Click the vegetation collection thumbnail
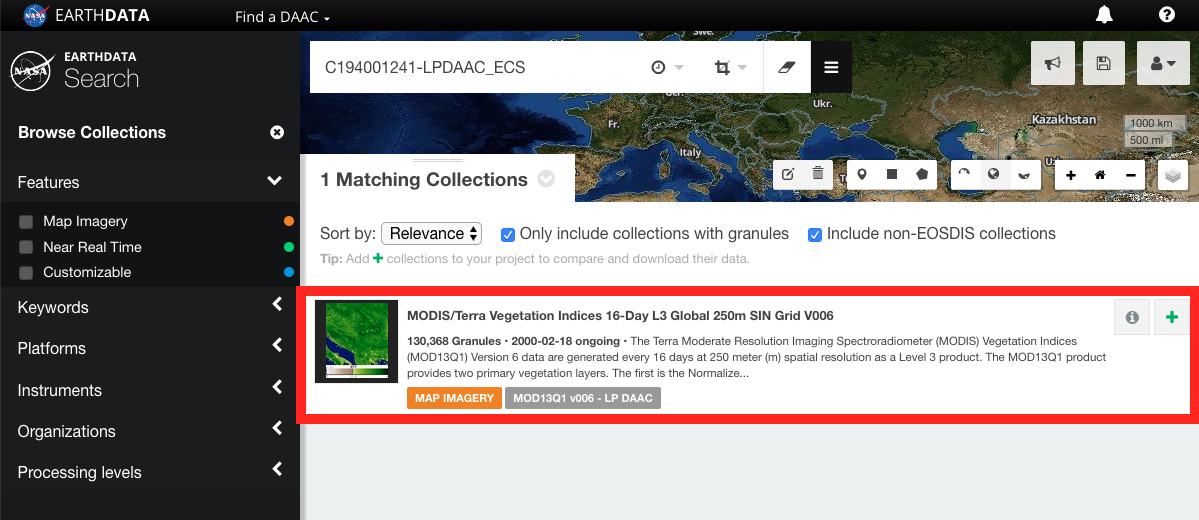This screenshot has height=520, width=1199. click(x=356, y=342)
